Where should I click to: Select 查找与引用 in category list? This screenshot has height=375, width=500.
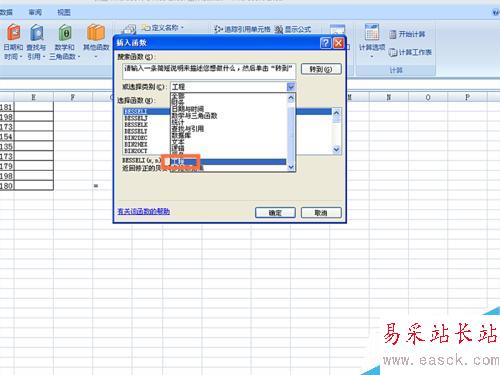pyautogui.click(x=188, y=129)
